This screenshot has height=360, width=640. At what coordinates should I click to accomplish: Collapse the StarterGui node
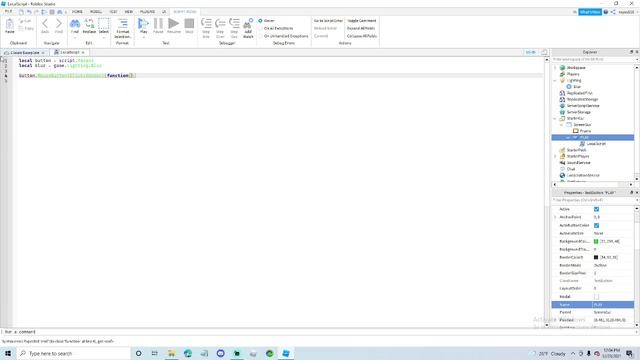tap(555, 118)
